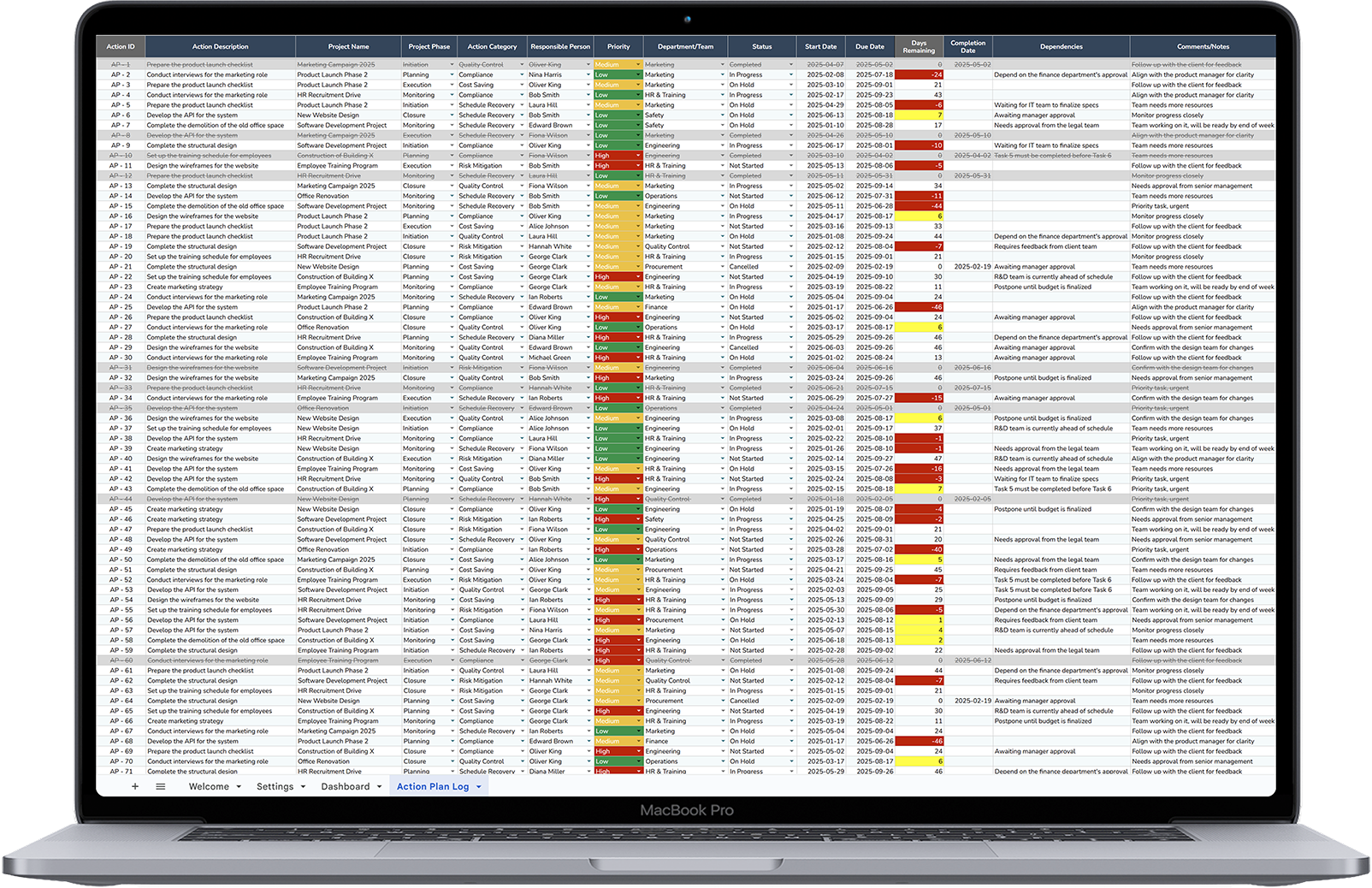The height and width of the screenshot is (888, 1372).
Task: Select the Action Plan Log sheet tab
Action: pos(433,786)
